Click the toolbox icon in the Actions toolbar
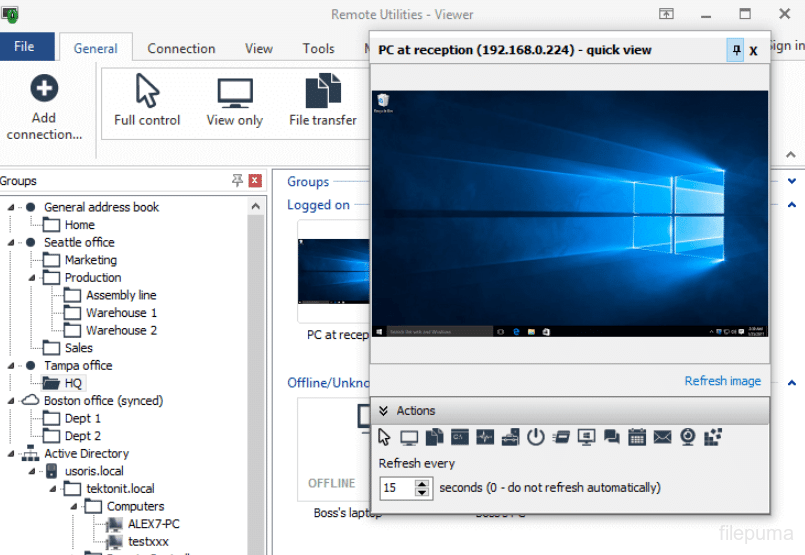The image size is (805, 555). pyautogui.click(x=510, y=437)
